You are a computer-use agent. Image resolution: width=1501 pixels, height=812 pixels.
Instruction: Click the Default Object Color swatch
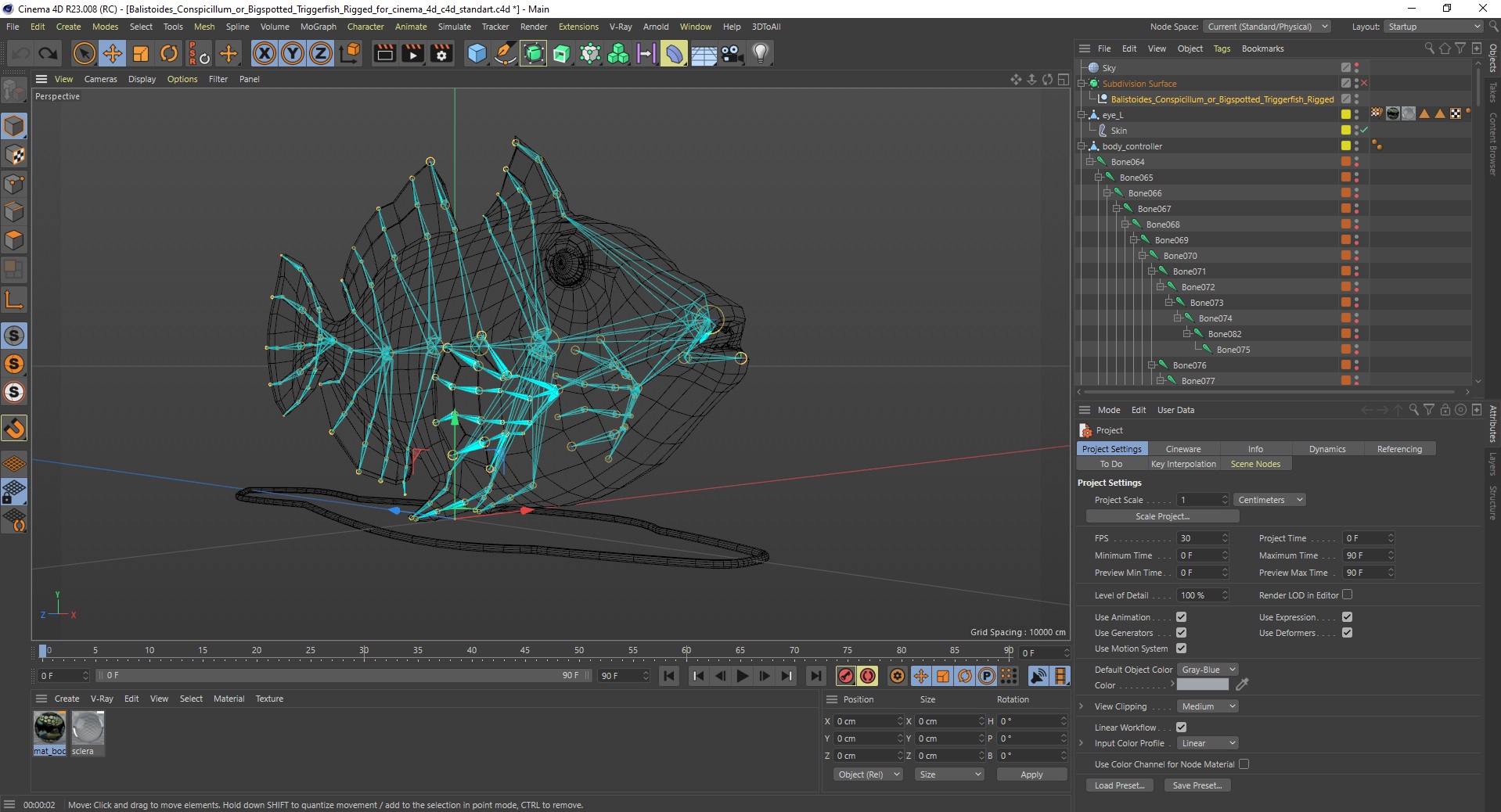[1203, 684]
